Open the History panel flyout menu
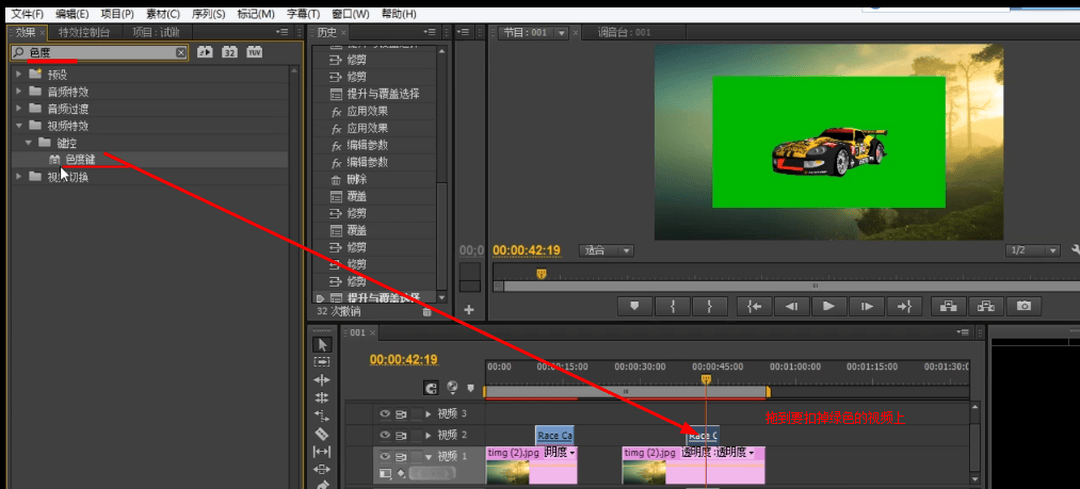Image resolution: width=1080 pixels, height=489 pixels. click(x=430, y=32)
